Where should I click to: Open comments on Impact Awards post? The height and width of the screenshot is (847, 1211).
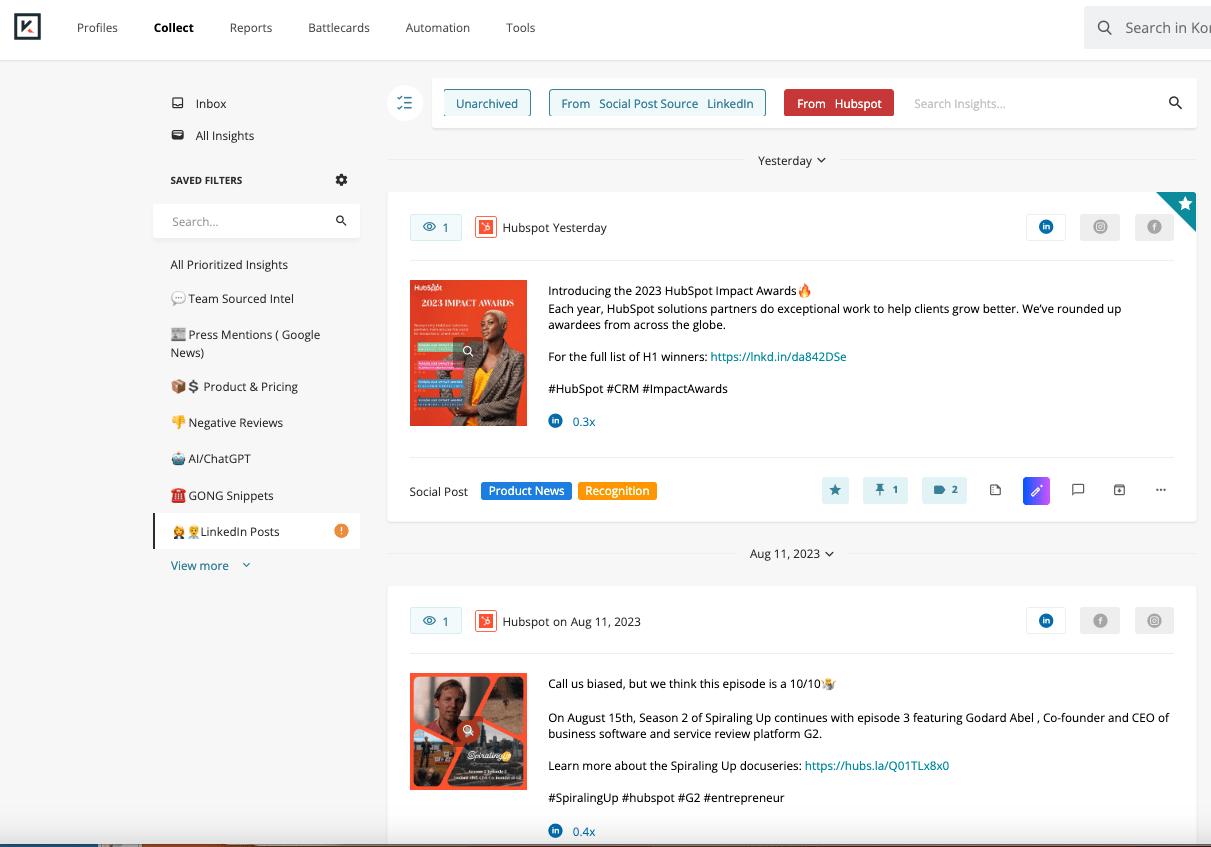coord(1078,490)
